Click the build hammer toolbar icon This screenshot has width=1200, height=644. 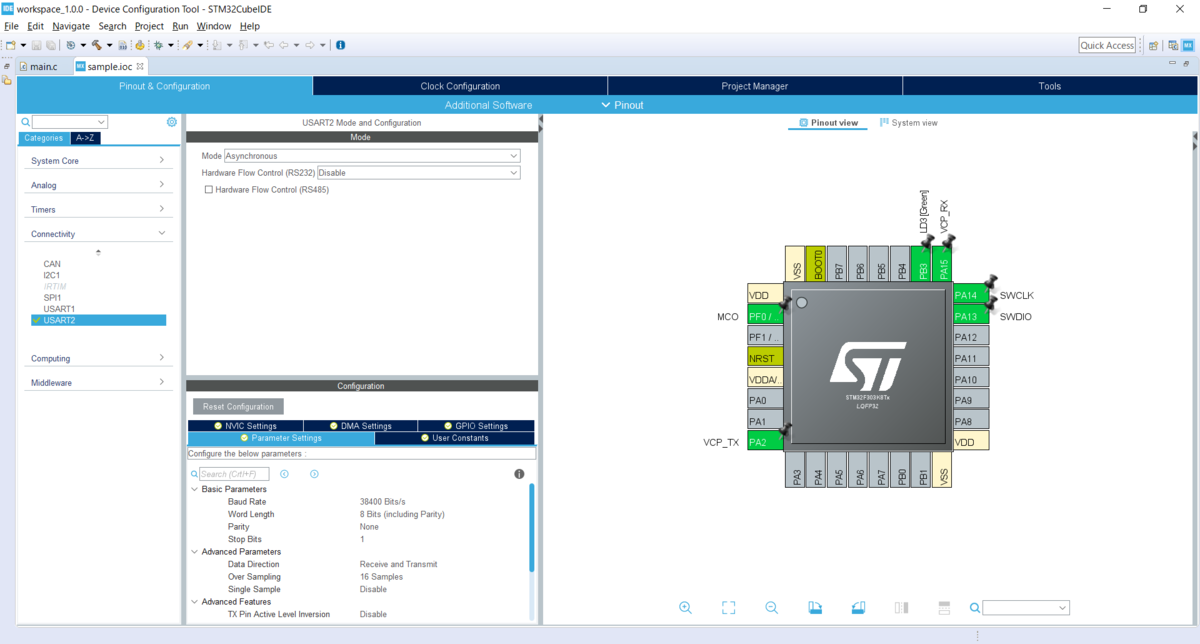pyautogui.click(x=96, y=45)
